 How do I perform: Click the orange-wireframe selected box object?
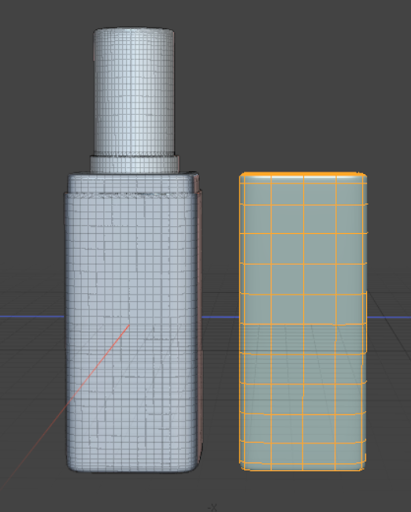coord(303,322)
